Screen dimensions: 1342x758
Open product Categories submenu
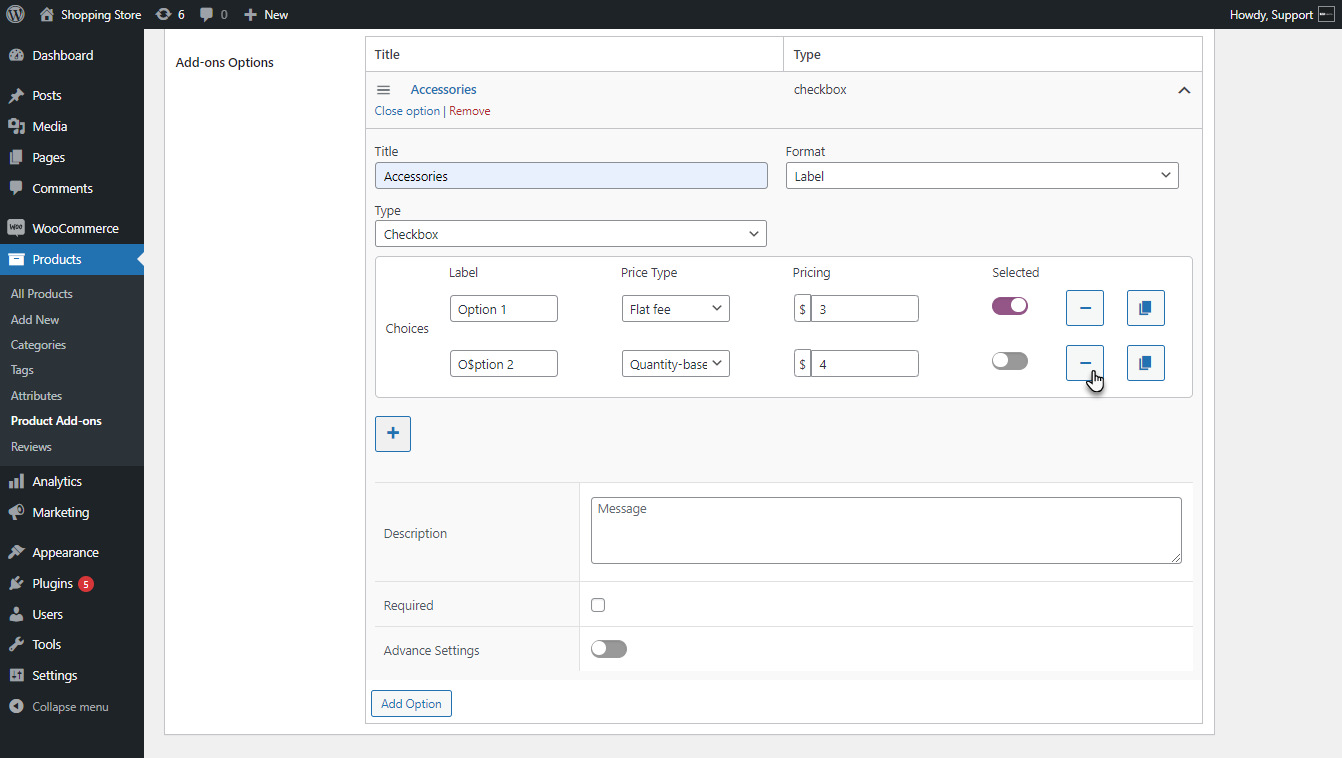[x=38, y=345]
